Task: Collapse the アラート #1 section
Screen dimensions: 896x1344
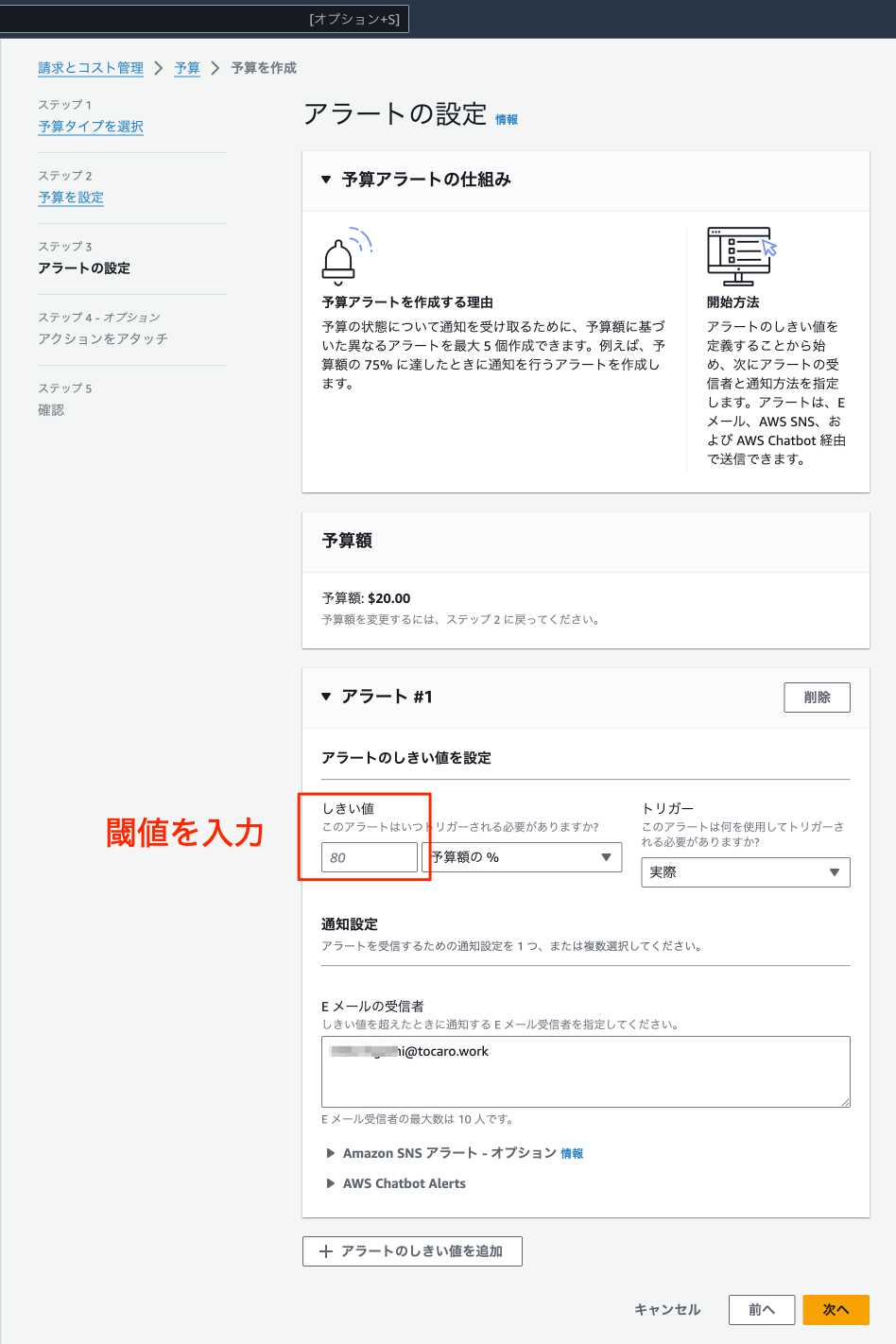Action: click(325, 697)
